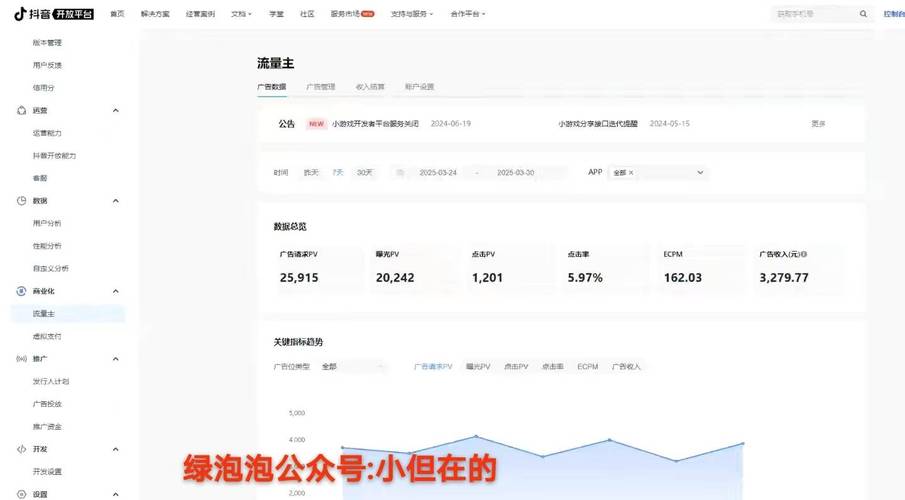This screenshot has width=905, height=500.
Task: Click the Douyin Open Platform logo
Action: point(54,14)
